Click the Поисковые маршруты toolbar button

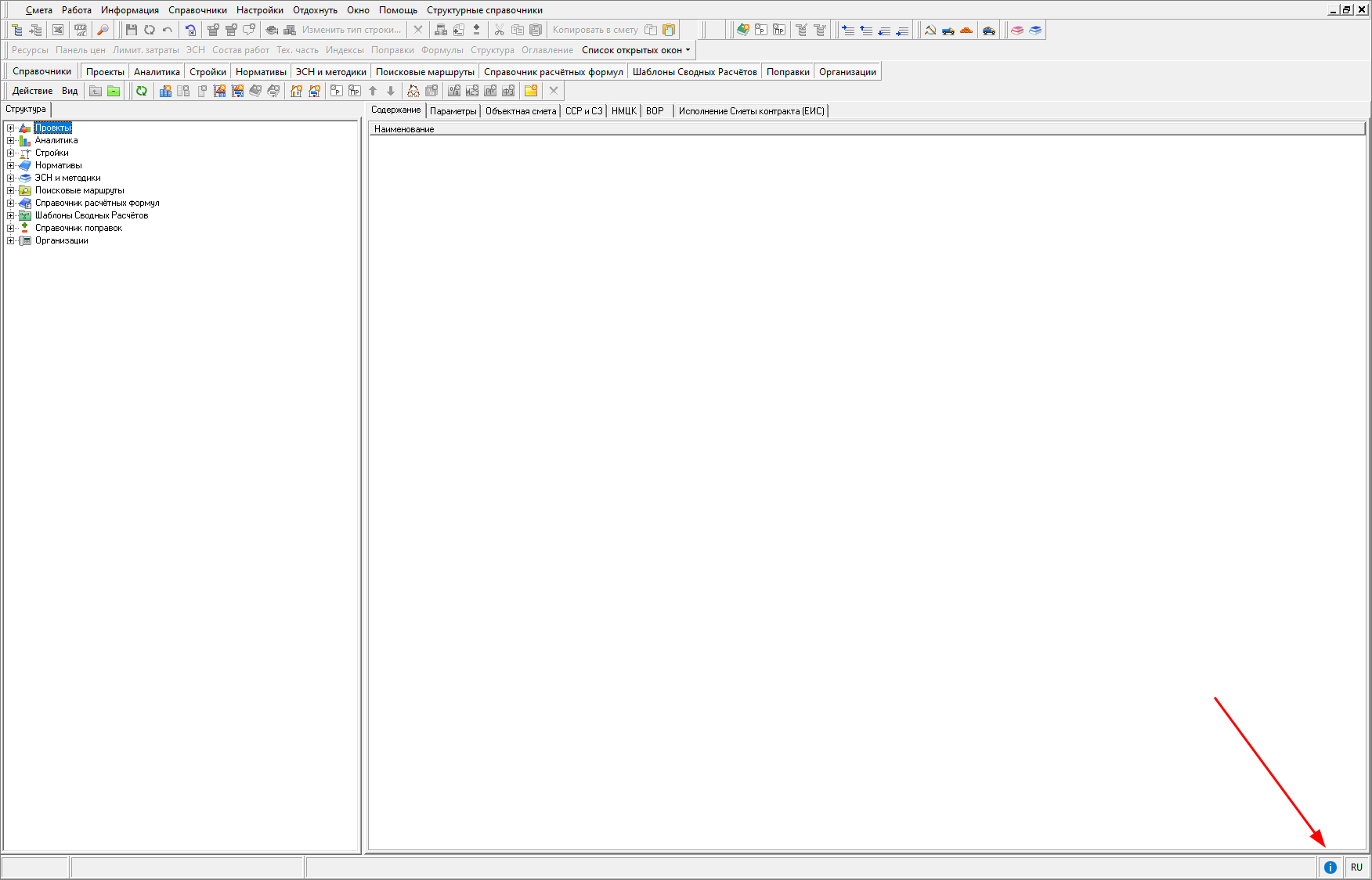tap(424, 72)
